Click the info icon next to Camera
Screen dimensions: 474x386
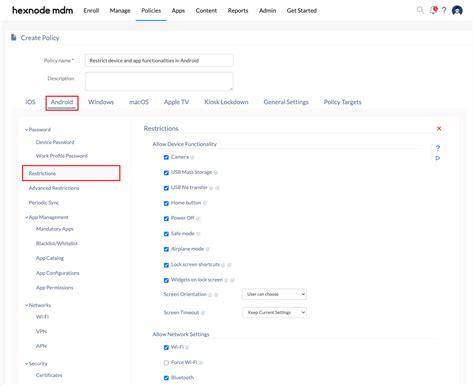192,157
